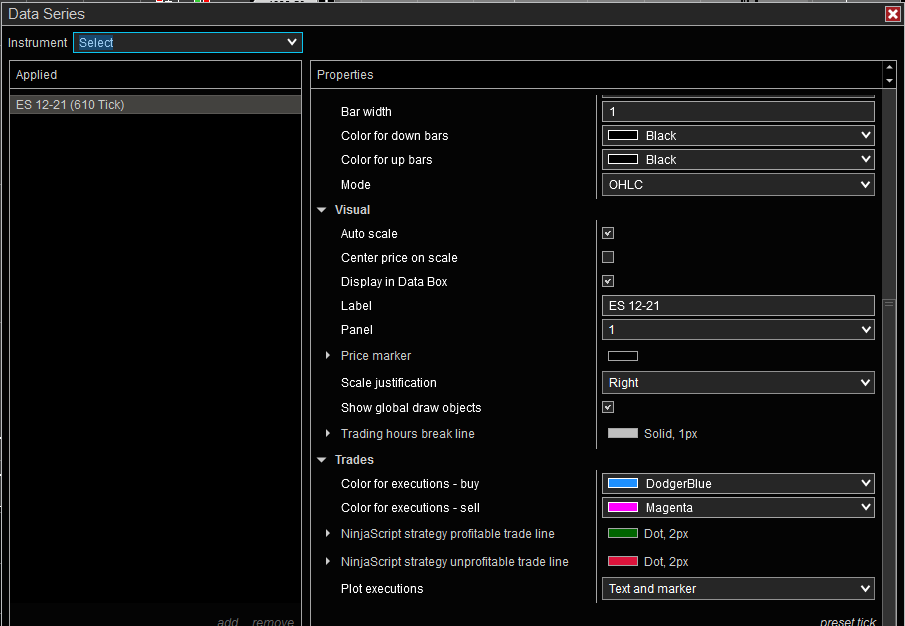Change Scale justification dropdown

(738, 382)
